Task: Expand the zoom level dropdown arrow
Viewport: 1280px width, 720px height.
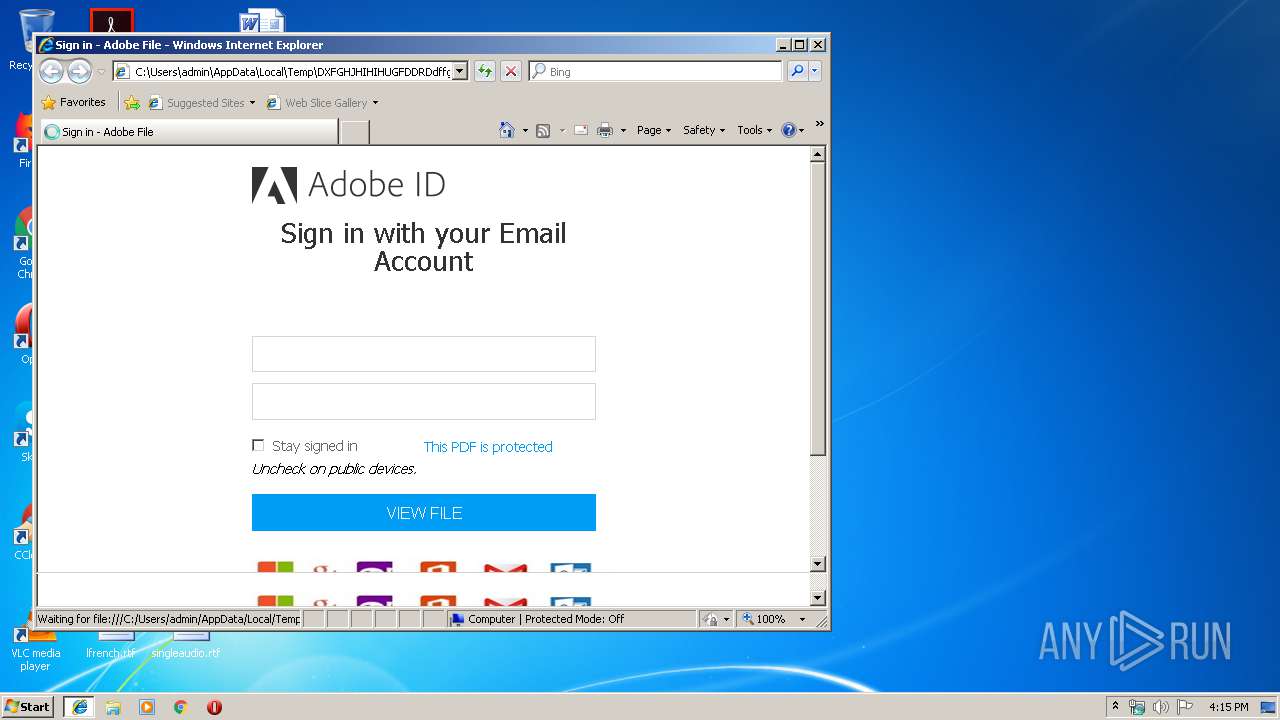Action: point(802,619)
